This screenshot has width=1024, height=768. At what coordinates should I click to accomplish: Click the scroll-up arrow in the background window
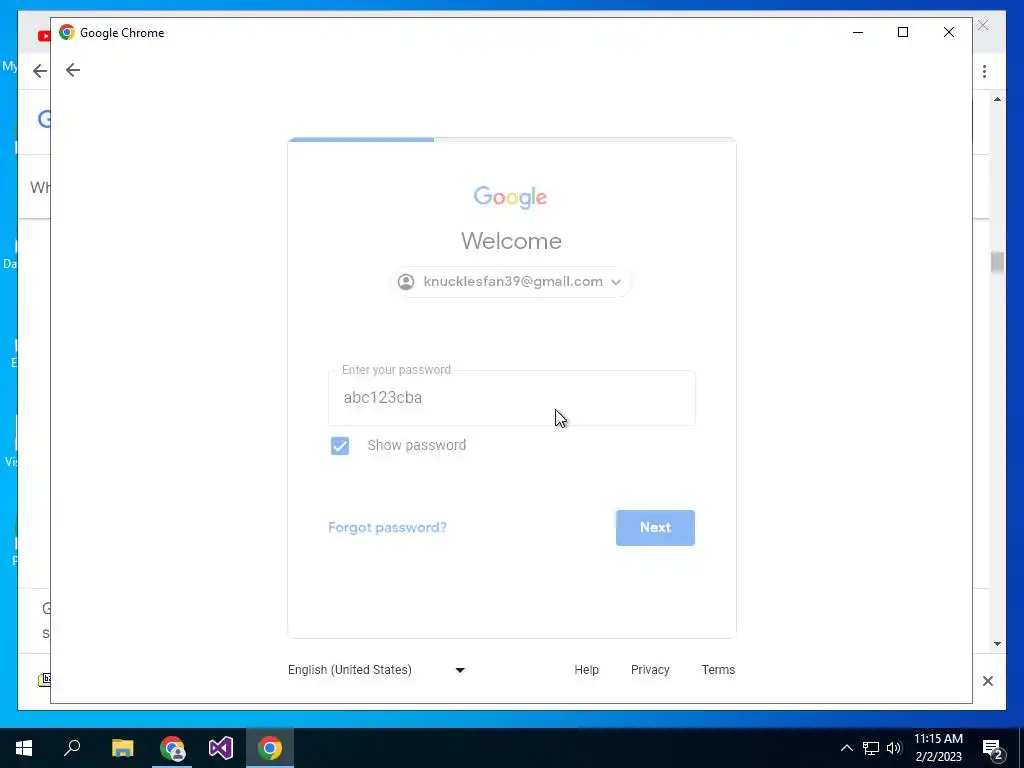pos(997,99)
